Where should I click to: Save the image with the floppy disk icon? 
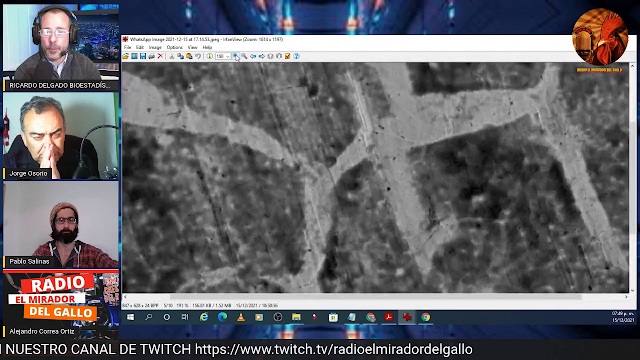click(143, 56)
